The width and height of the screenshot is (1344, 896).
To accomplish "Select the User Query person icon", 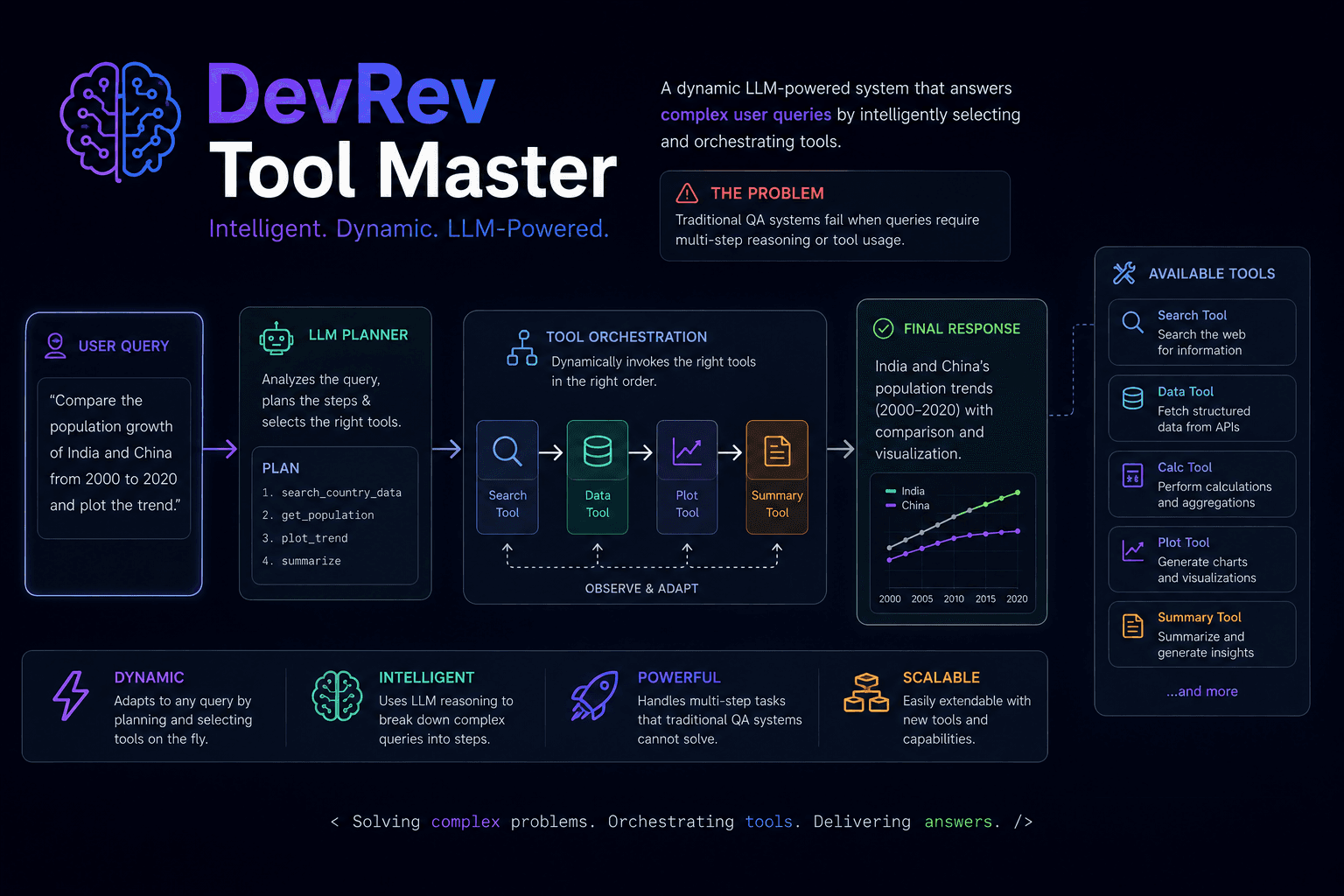I will pyautogui.click(x=55, y=346).
